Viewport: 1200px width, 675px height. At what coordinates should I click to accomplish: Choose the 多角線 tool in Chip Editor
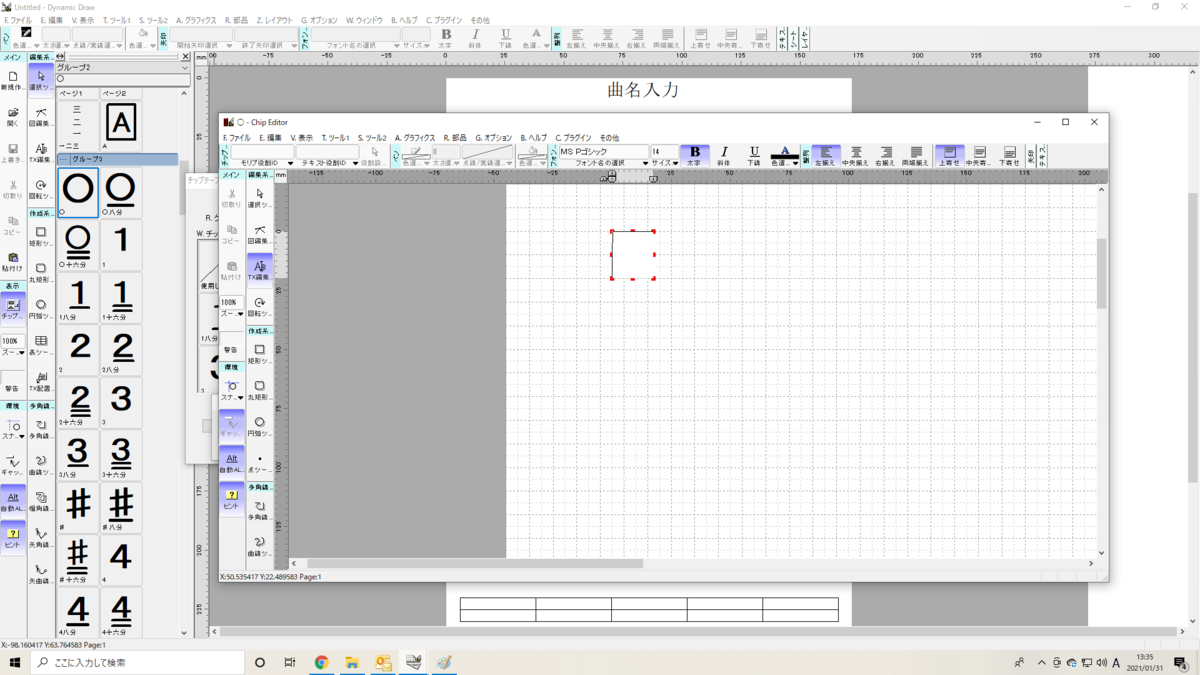pos(259,509)
